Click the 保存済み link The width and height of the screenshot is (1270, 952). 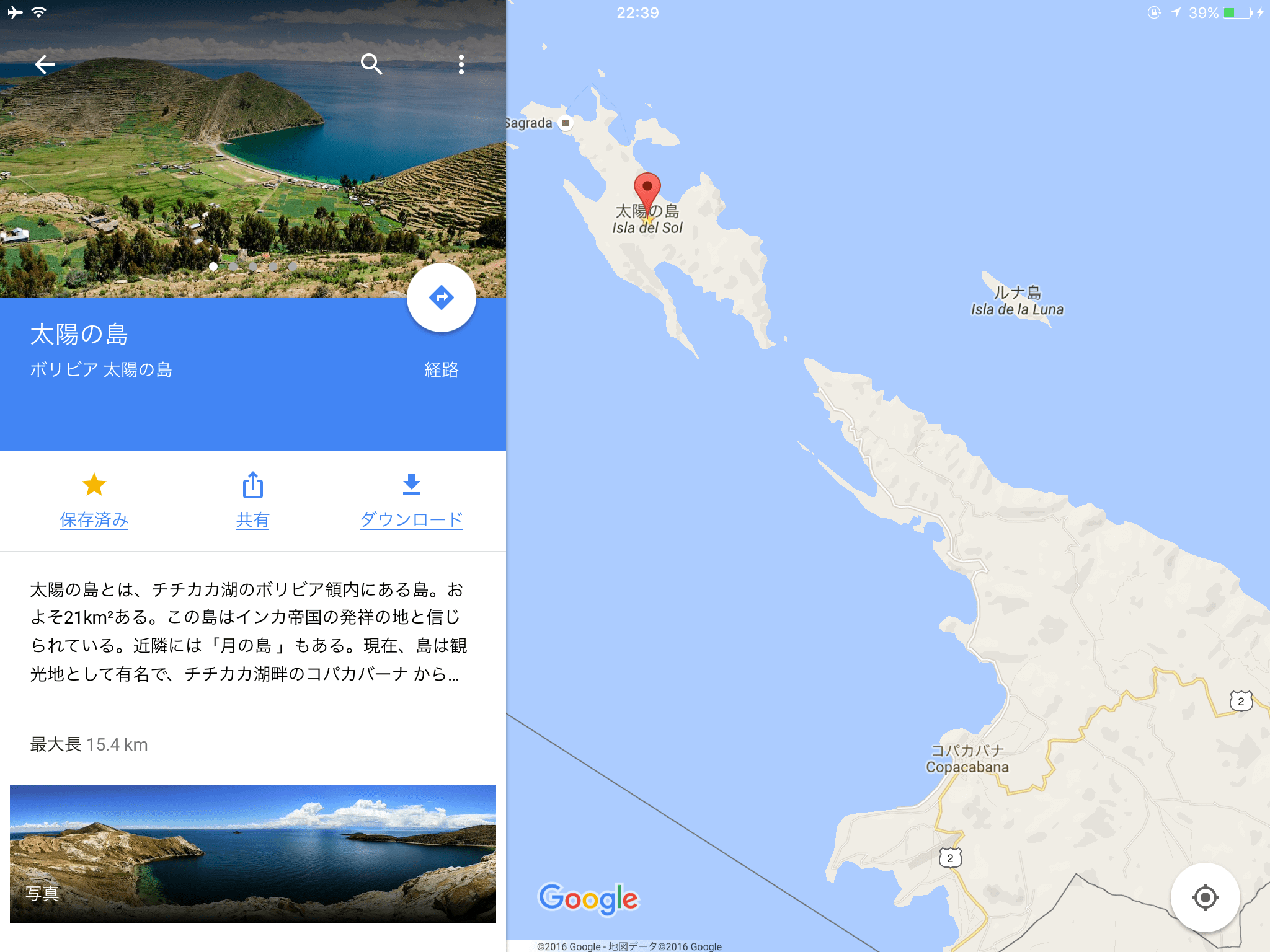coord(94,519)
